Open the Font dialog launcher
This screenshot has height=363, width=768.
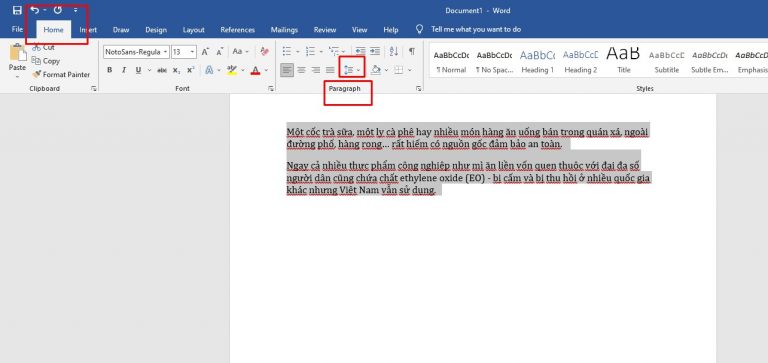(x=271, y=89)
